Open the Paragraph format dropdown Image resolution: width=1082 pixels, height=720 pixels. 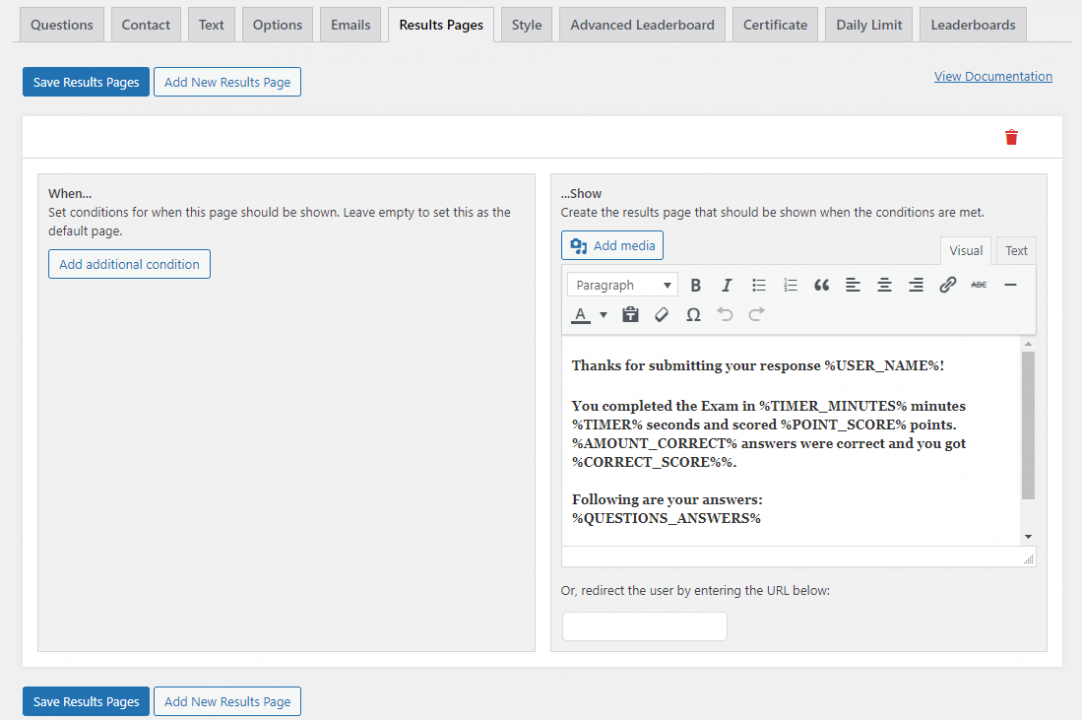pos(621,284)
